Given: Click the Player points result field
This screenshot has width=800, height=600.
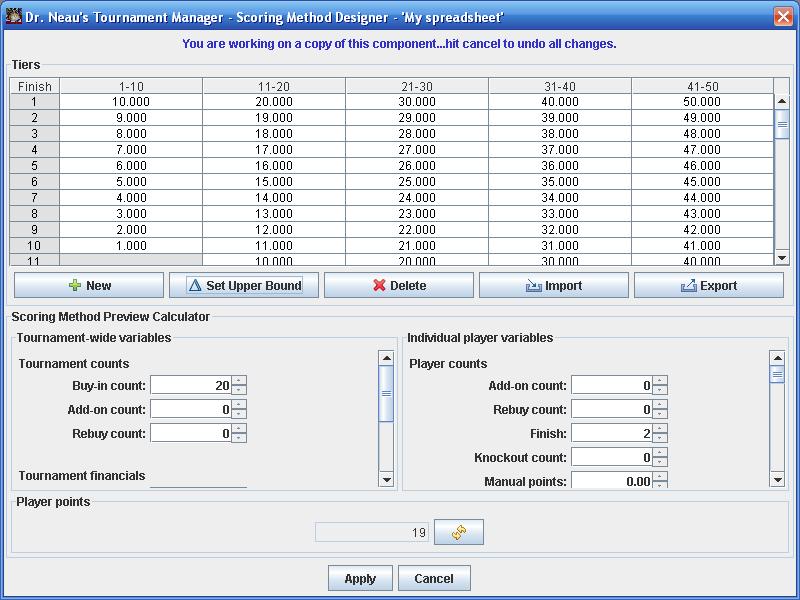Looking at the screenshot, I should click(372, 532).
